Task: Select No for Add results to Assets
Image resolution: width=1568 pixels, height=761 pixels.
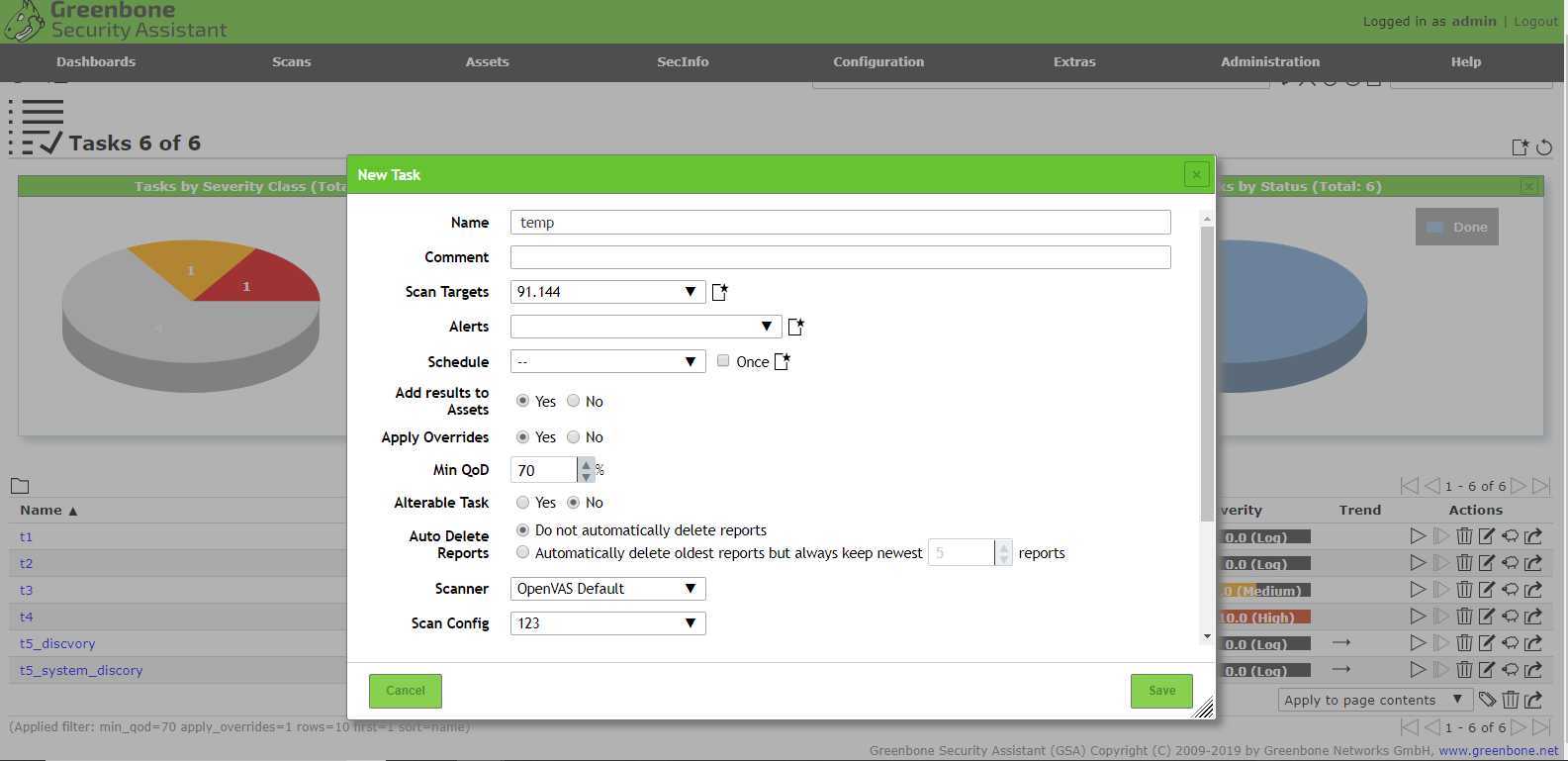Action: click(x=574, y=401)
